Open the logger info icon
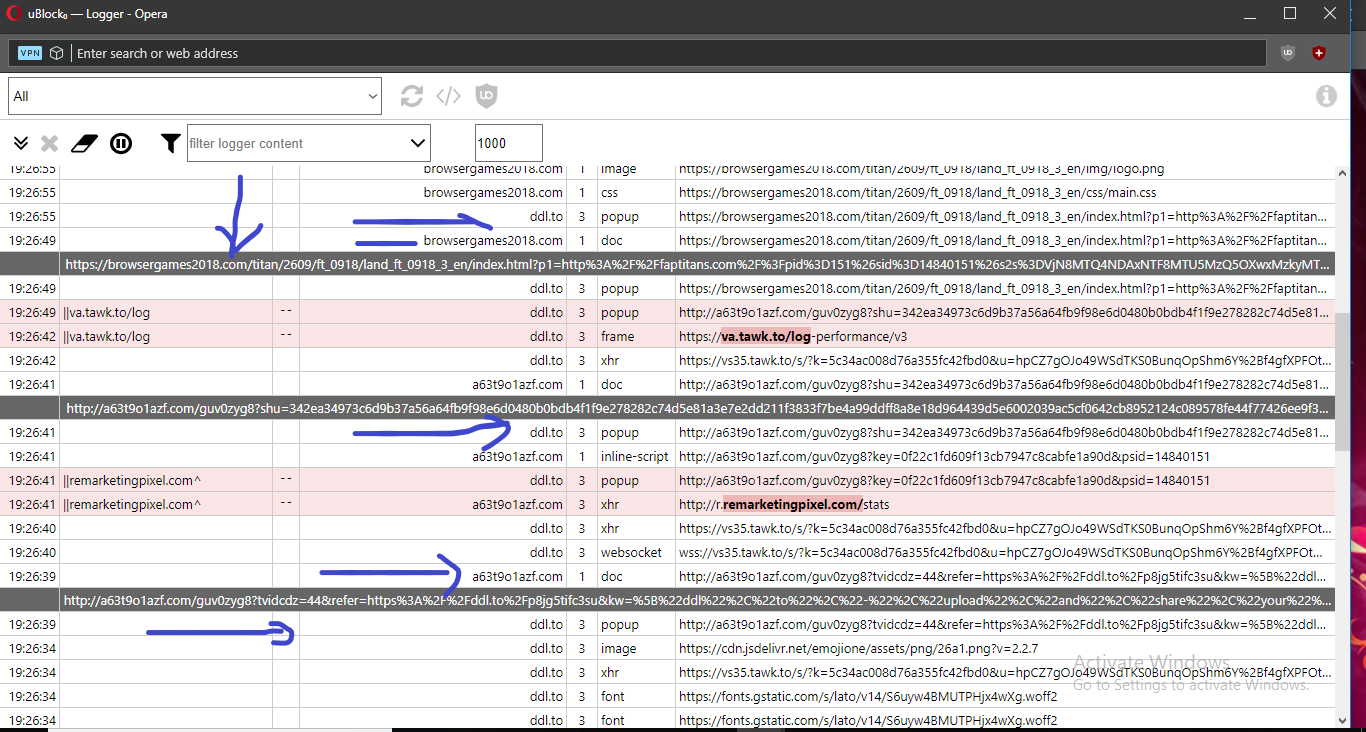The height and width of the screenshot is (732, 1366). coord(1326,96)
